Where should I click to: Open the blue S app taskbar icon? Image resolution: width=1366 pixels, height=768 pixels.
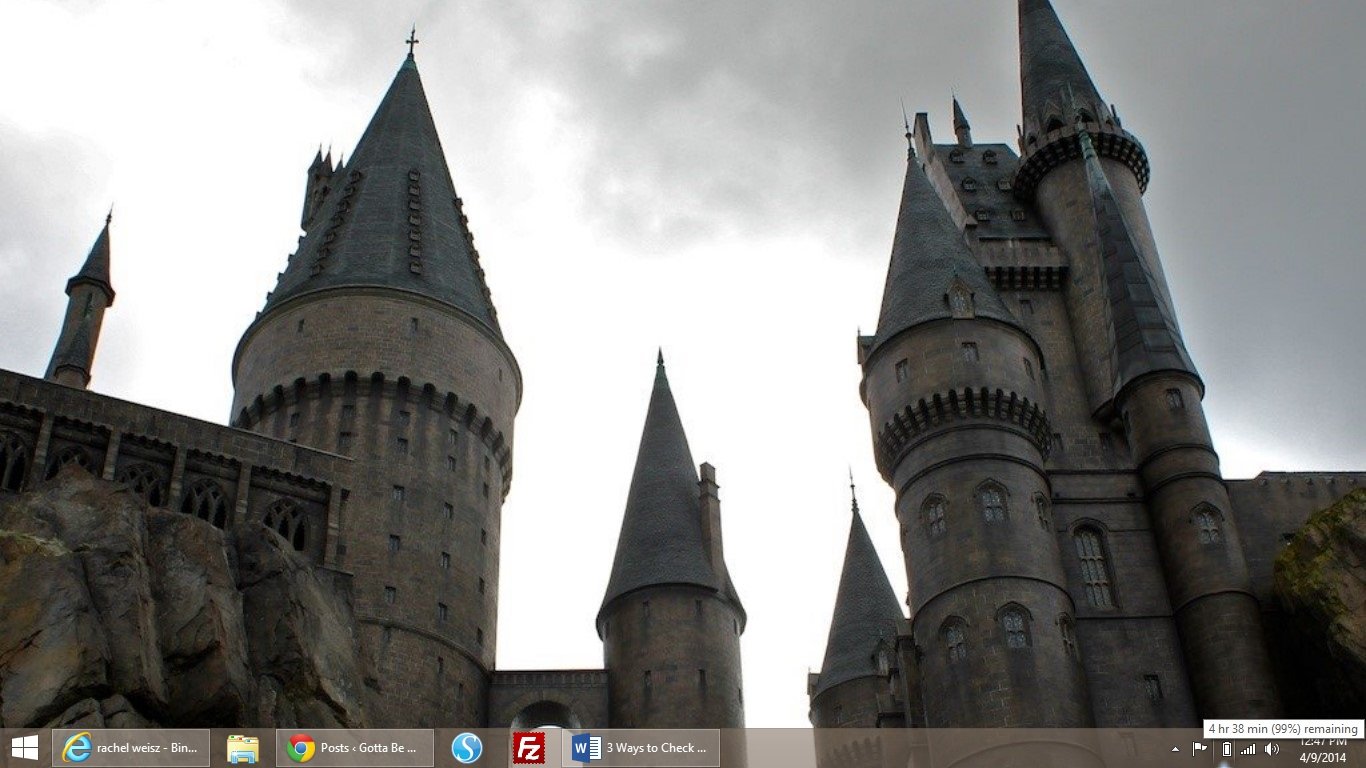467,748
